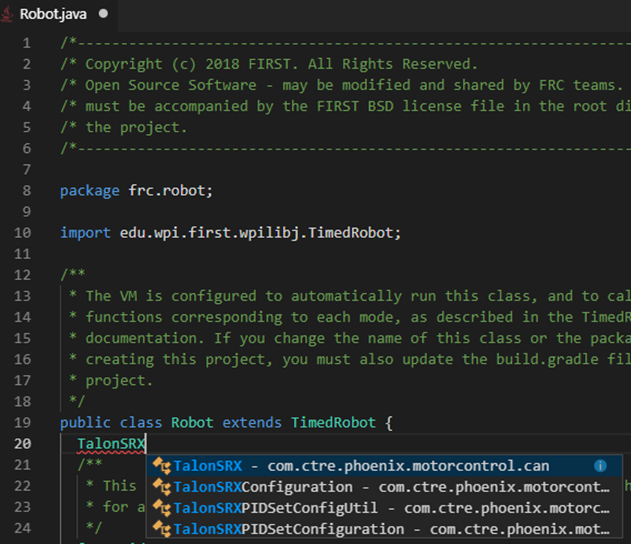Click the 'import' keyword on line 10
Viewport: 631px width, 544px height.
(85, 233)
